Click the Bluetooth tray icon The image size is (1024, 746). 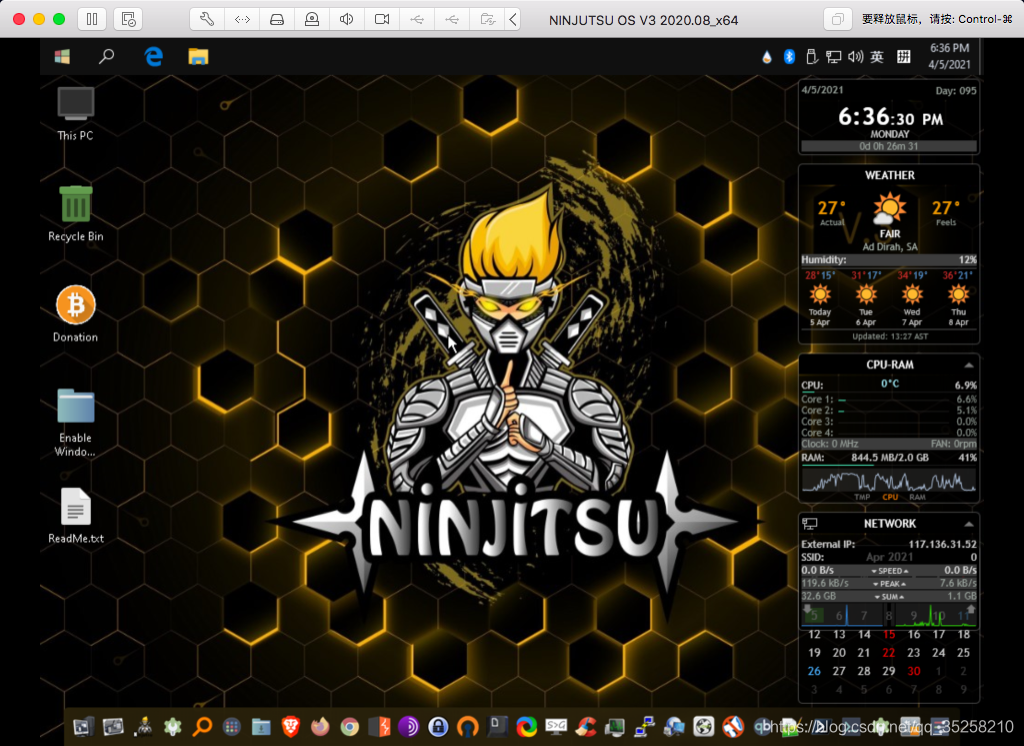pyautogui.click(x=789, y=57)
